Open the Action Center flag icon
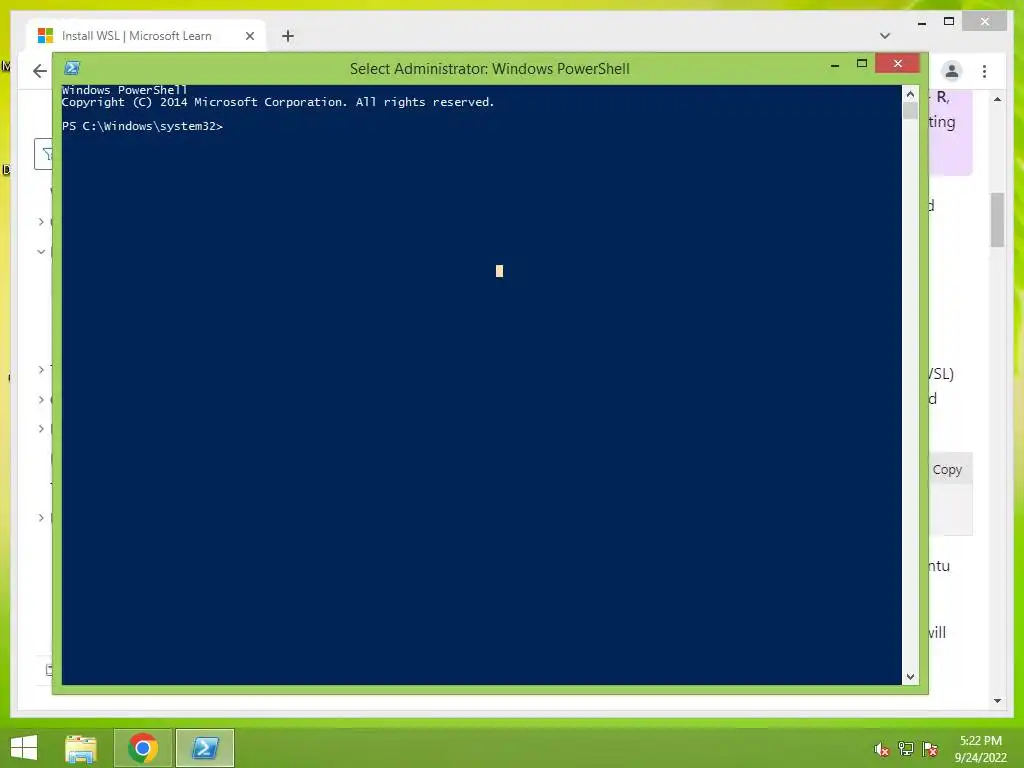The image size is (1024, 768). click(930, 749)
